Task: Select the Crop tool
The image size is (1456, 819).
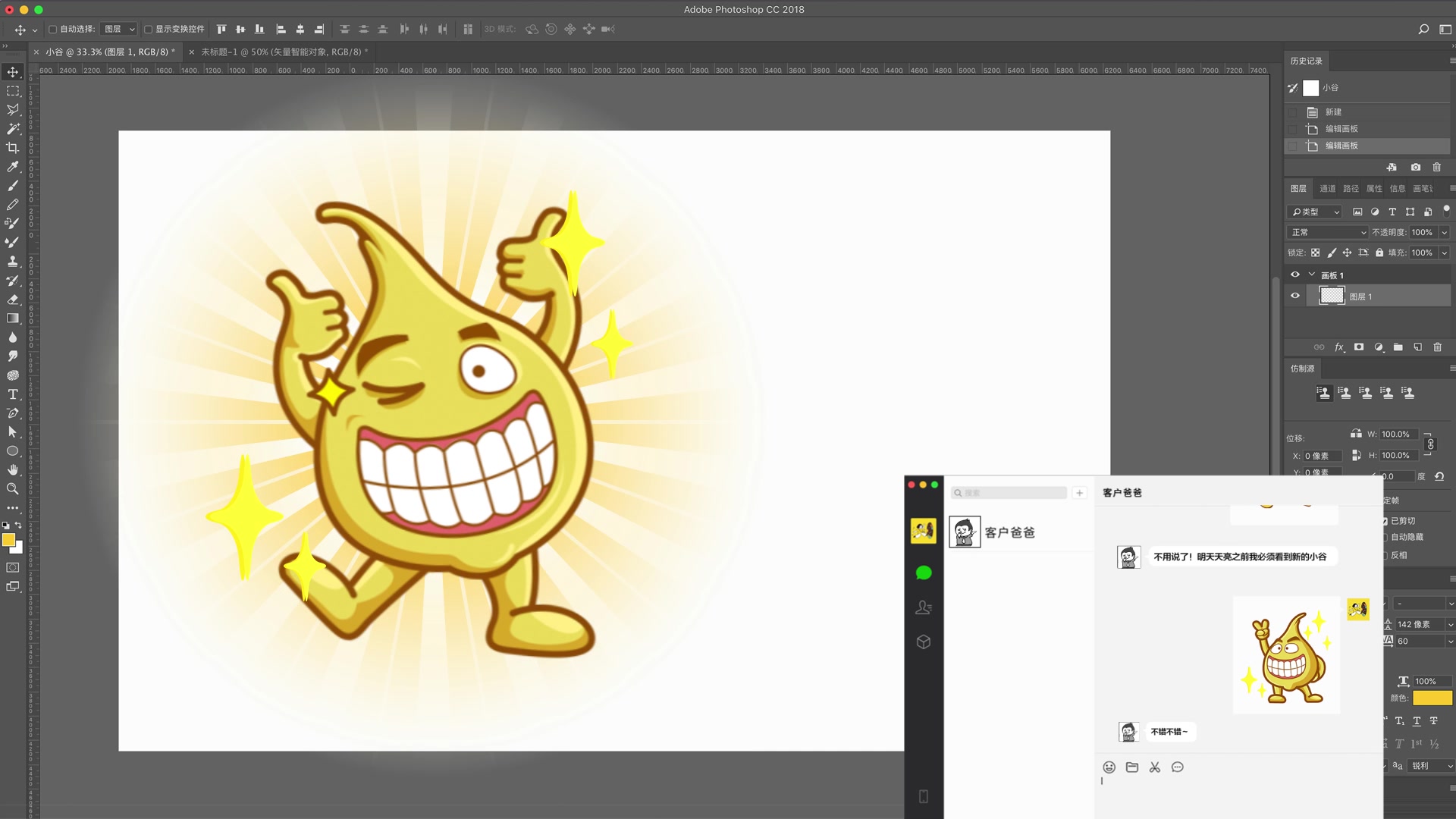Action: [x=13, y=148]
